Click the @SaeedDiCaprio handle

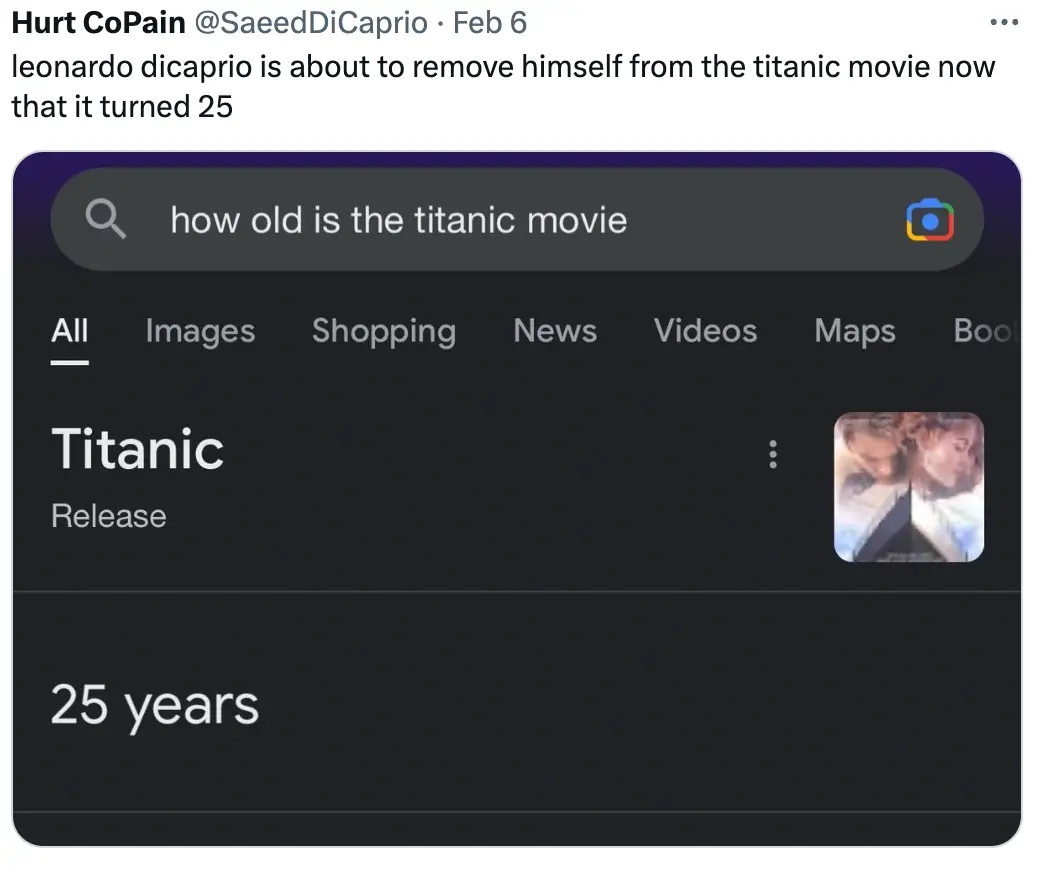coord(310,22)
